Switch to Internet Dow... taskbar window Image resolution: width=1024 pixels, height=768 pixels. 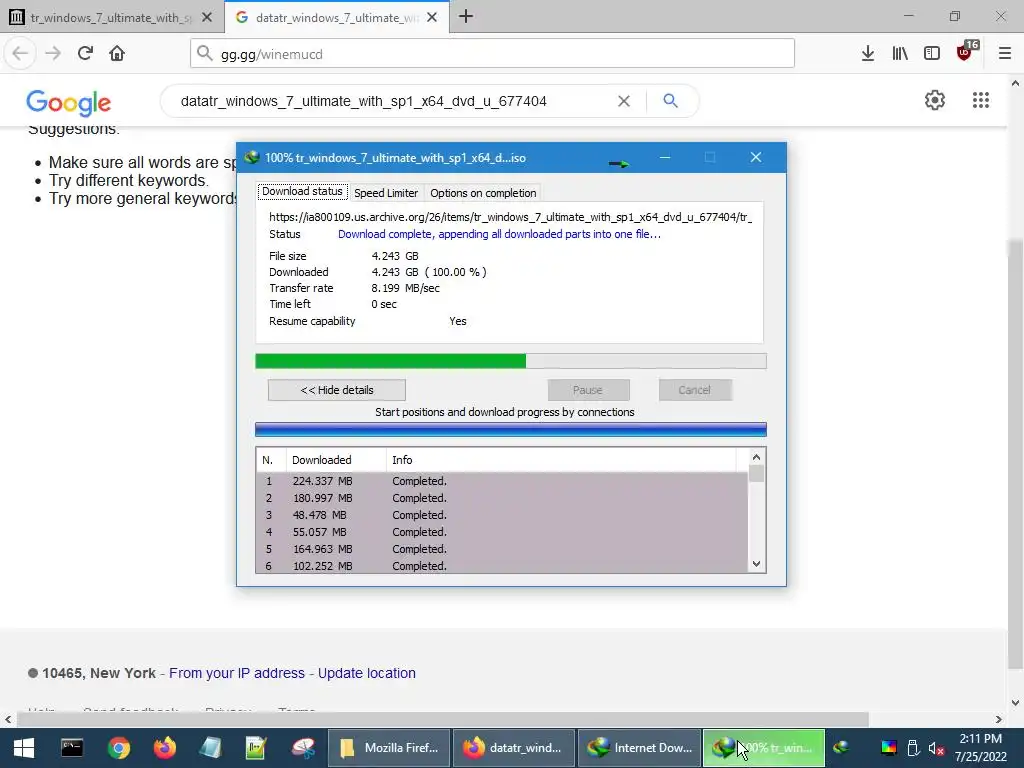[x=639, y=748]
